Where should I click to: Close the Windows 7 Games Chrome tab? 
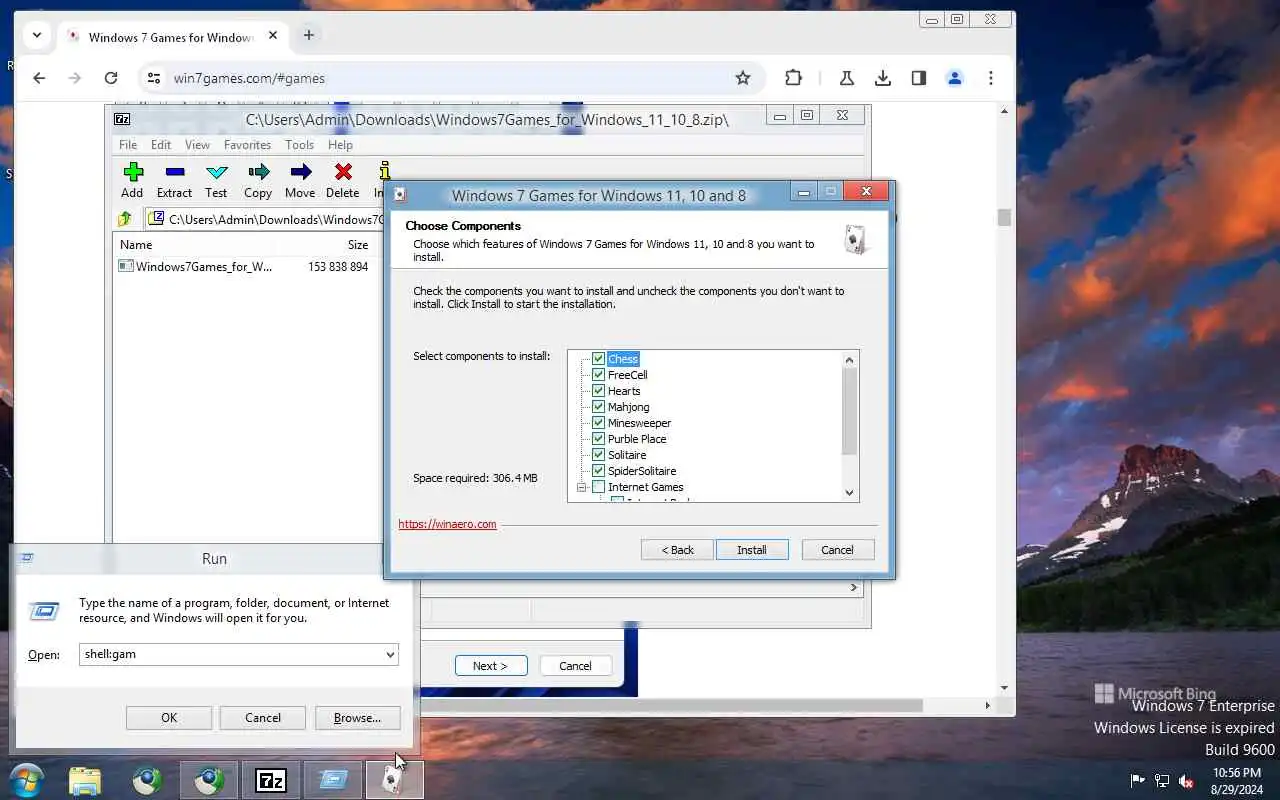(x=273, y=36)
